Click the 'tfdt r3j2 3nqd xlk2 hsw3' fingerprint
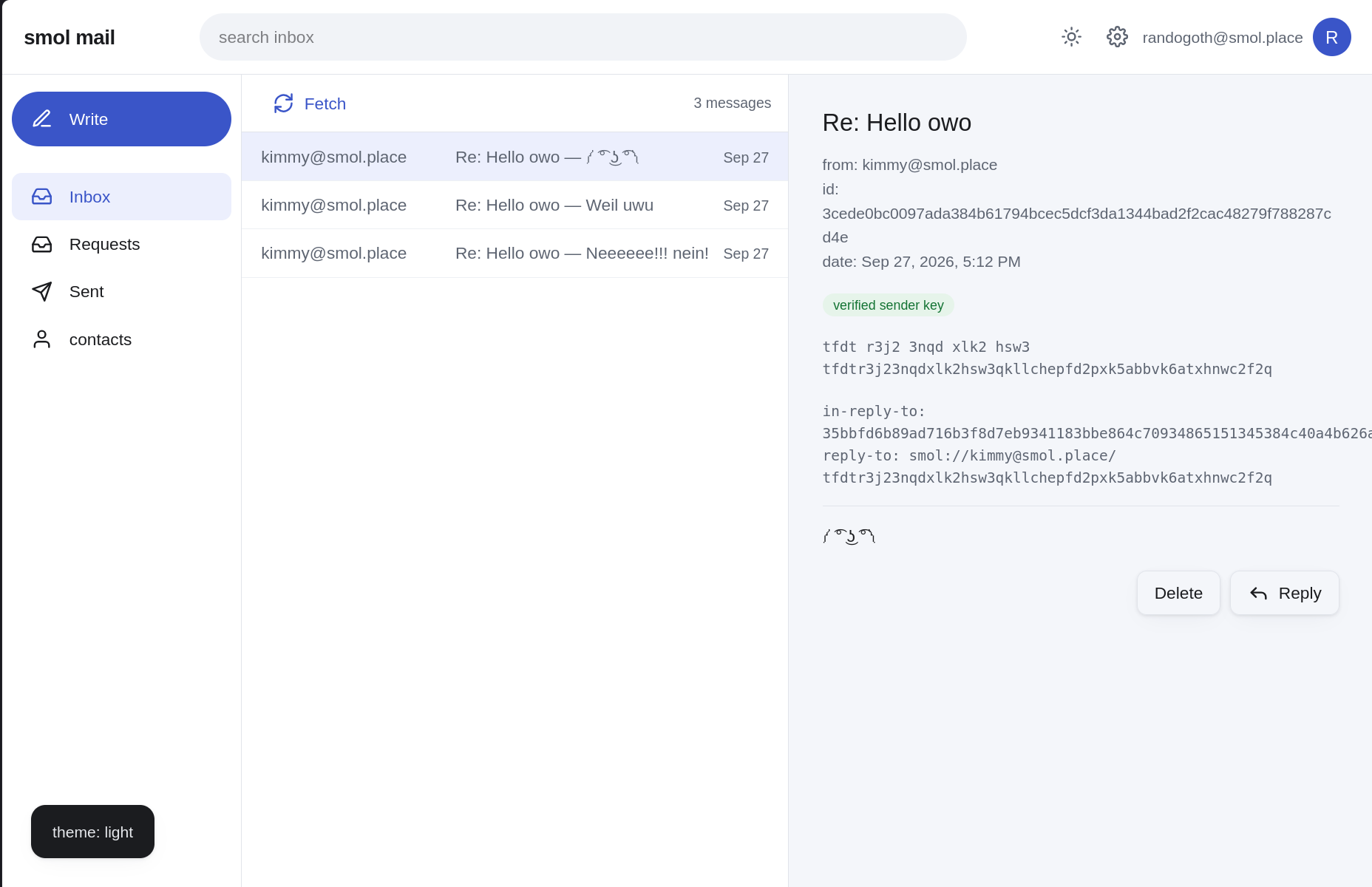1372x887 pixels. point(926,347)
